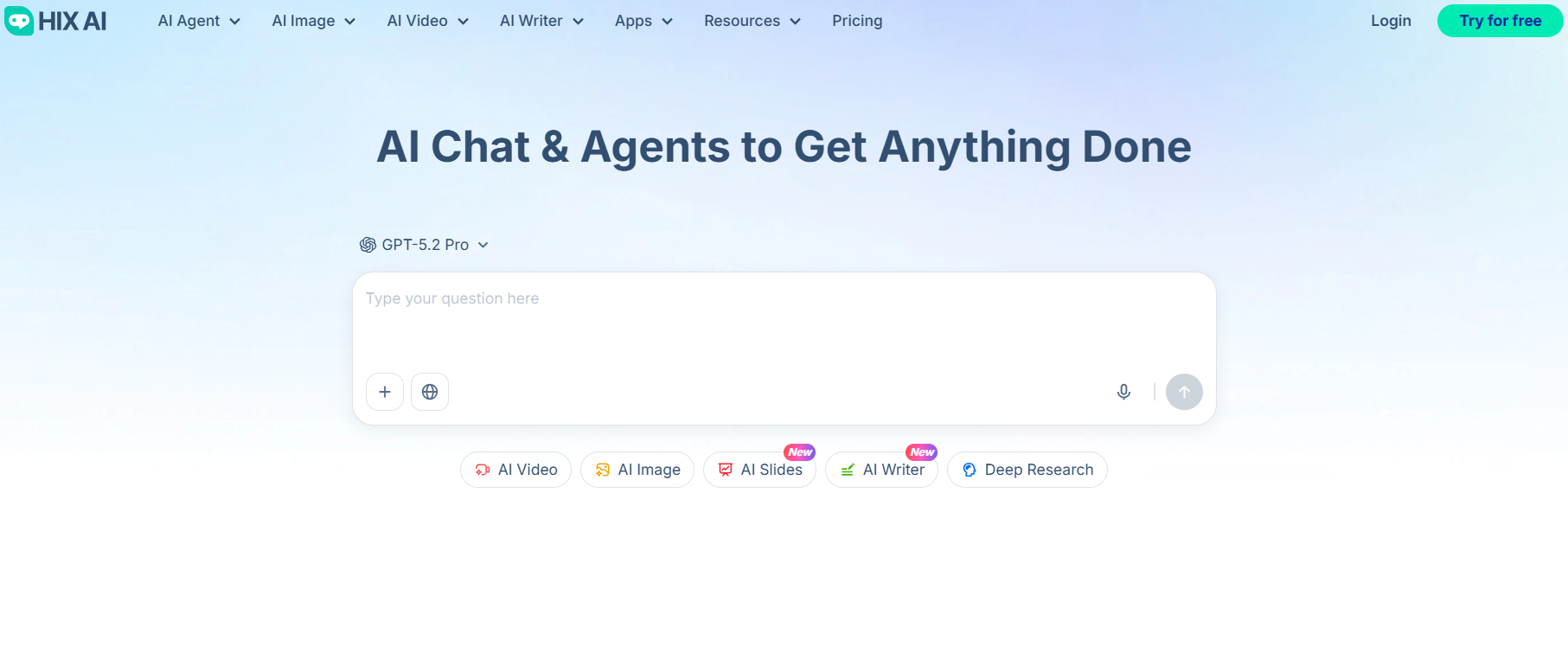Click the Try for free button

click(1500, 21)
